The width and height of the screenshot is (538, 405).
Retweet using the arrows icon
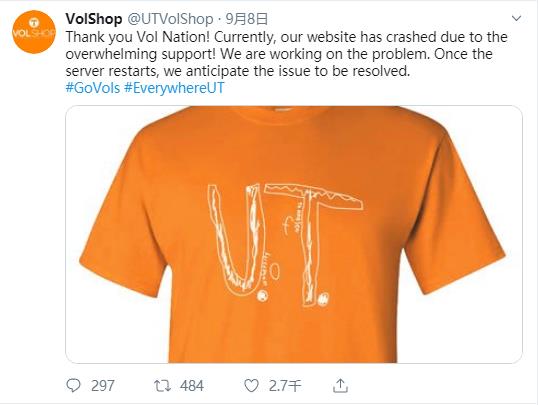pos(162,386)
